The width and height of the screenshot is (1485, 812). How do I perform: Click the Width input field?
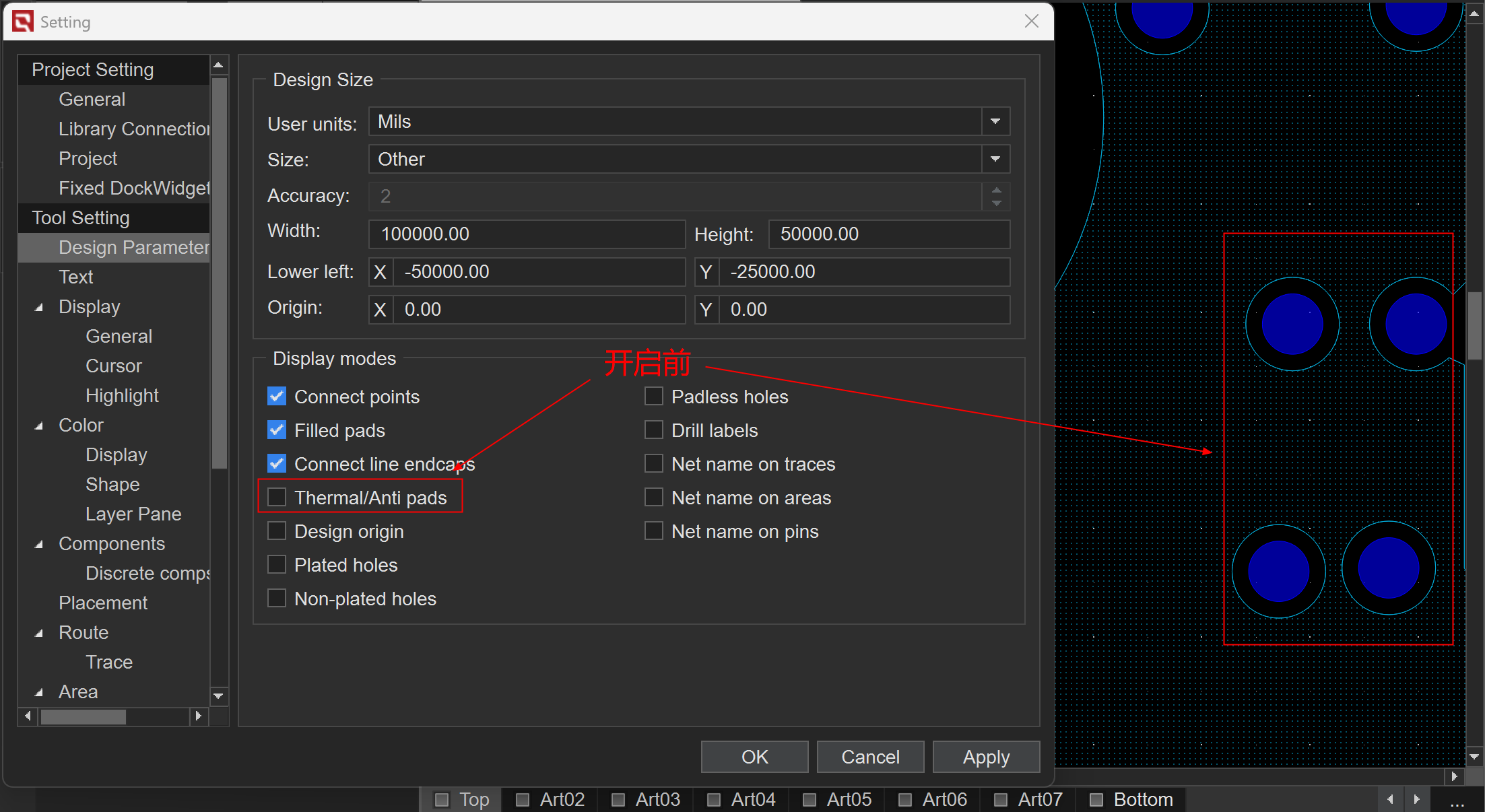click(527, 234)
